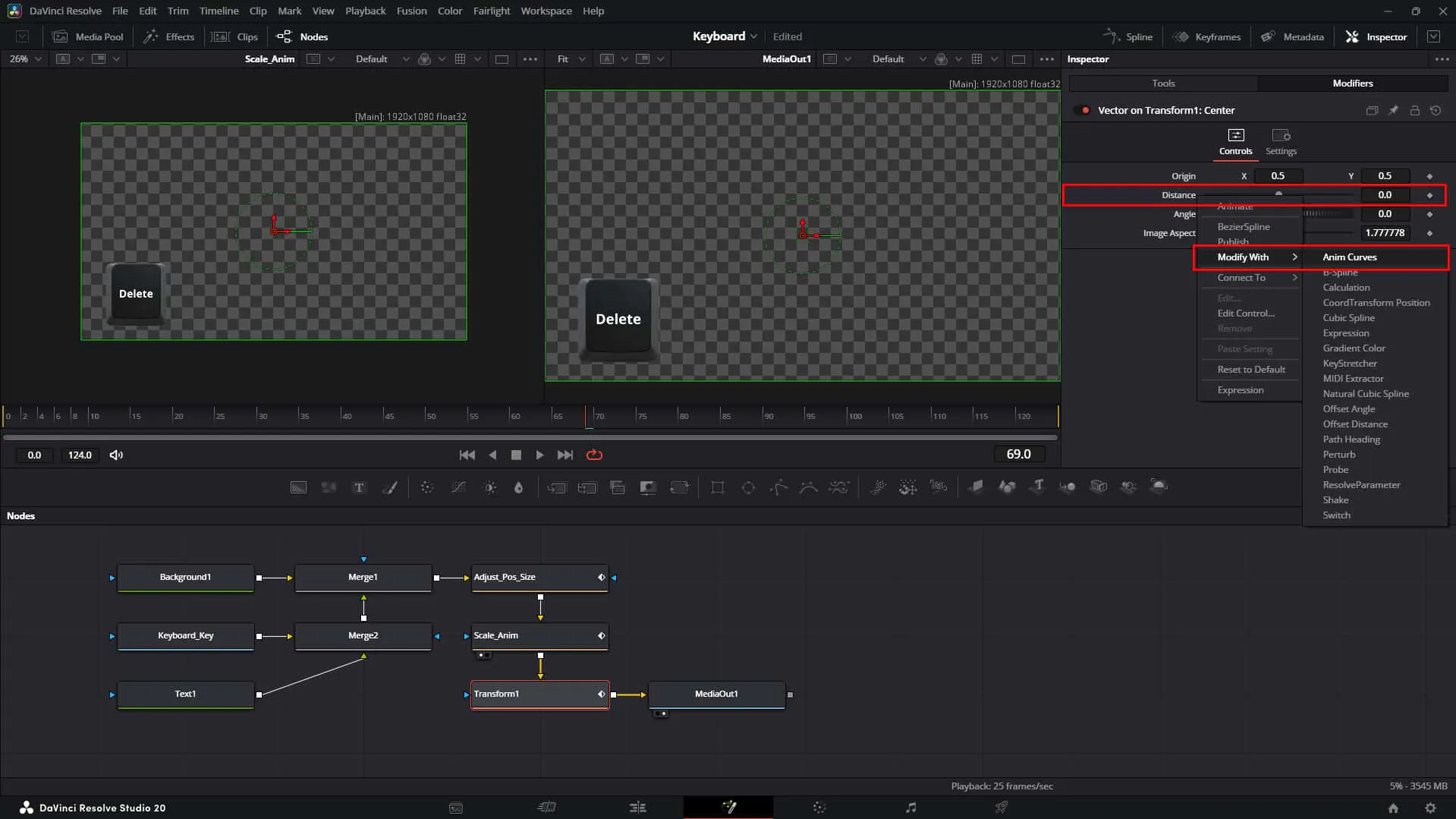Switch to the Deliver page

1002,808
